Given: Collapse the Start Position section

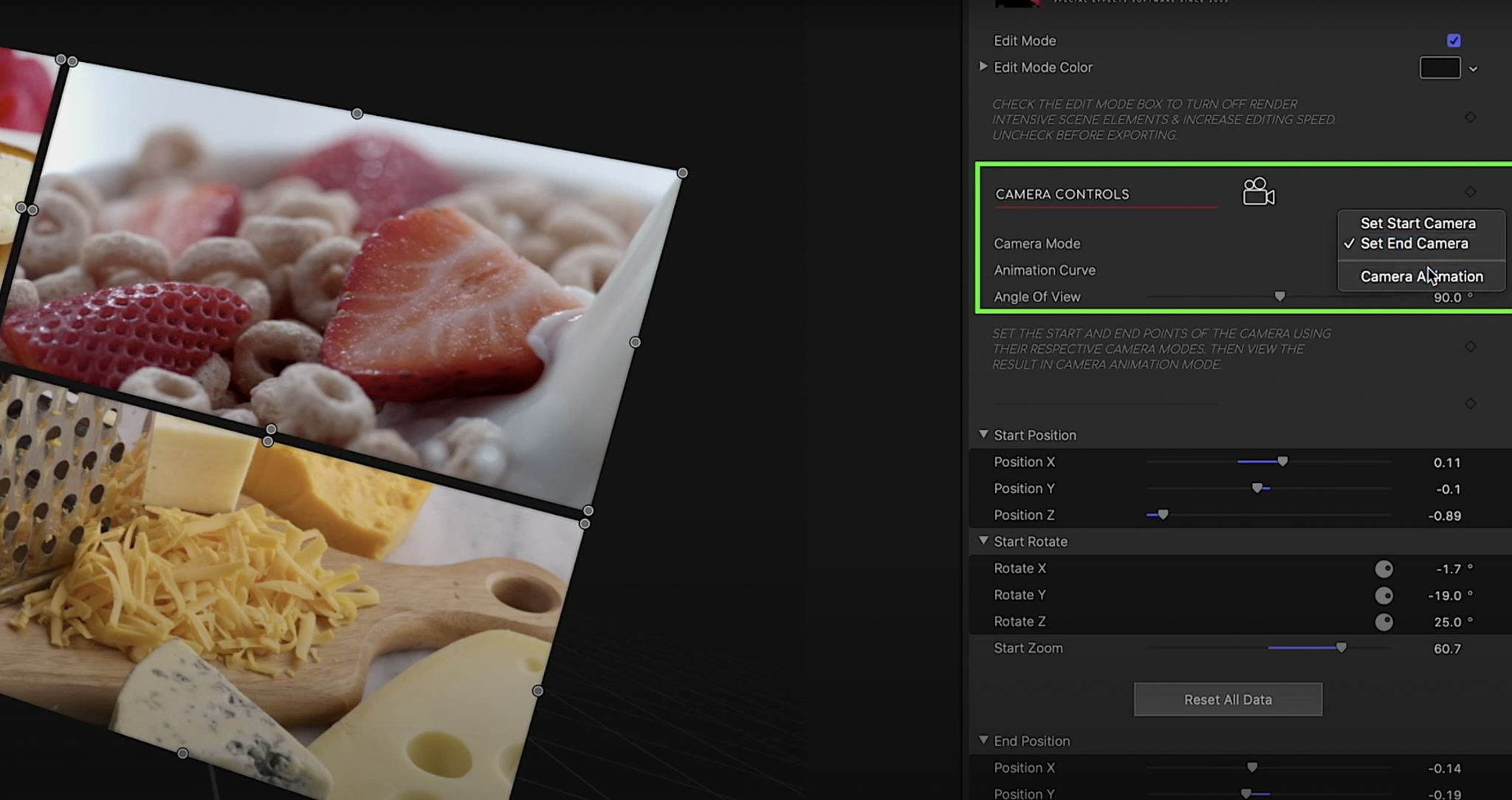Looking at the screenshot, I should tap(983, 434).
